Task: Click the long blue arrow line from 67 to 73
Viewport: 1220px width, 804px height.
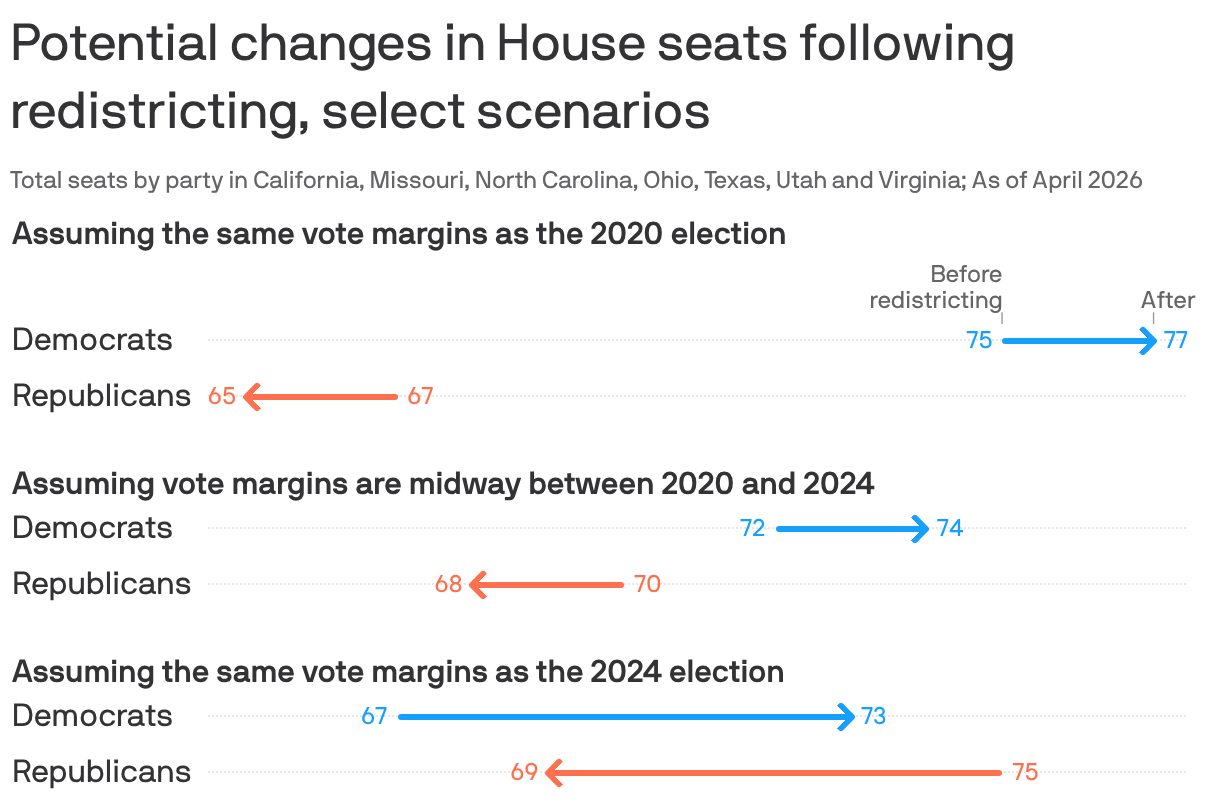Action: pos(620,717)
